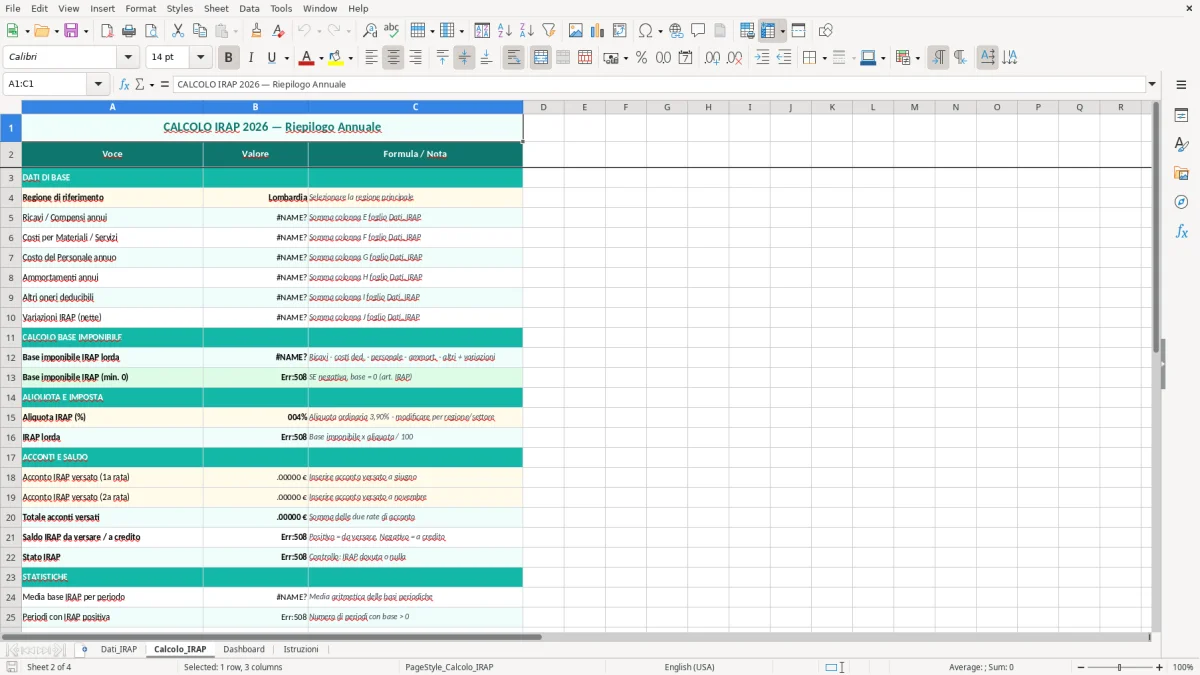Click the formula input line
This screenshot has height=675, width=1200.
pos(658,84)
